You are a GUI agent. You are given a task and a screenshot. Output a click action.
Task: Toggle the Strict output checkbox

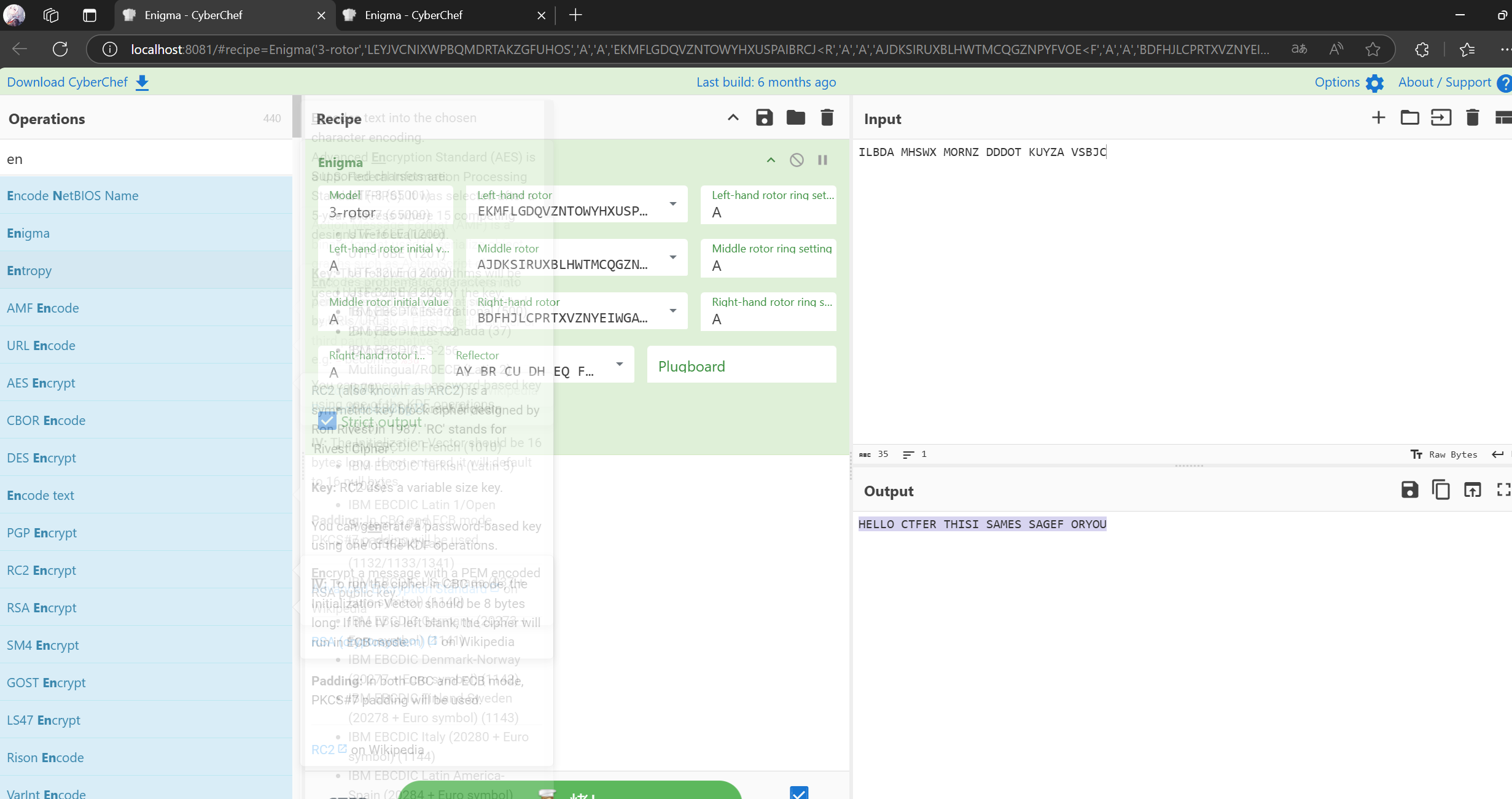[327, 421]
